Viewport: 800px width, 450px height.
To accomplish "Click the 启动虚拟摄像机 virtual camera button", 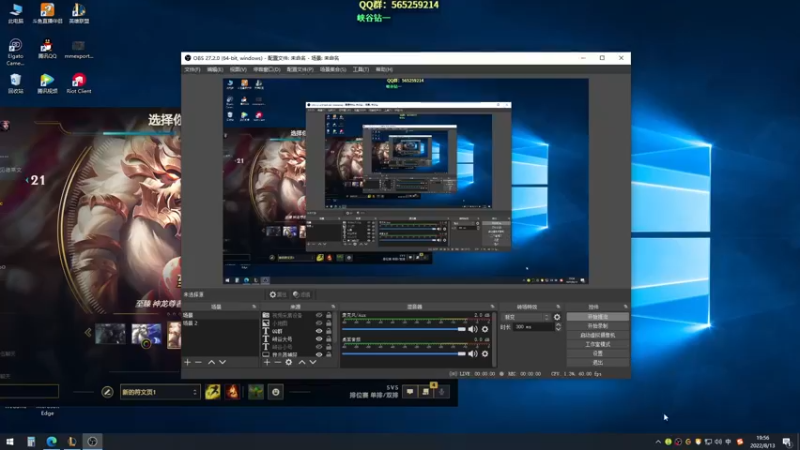I will point(597,335).
